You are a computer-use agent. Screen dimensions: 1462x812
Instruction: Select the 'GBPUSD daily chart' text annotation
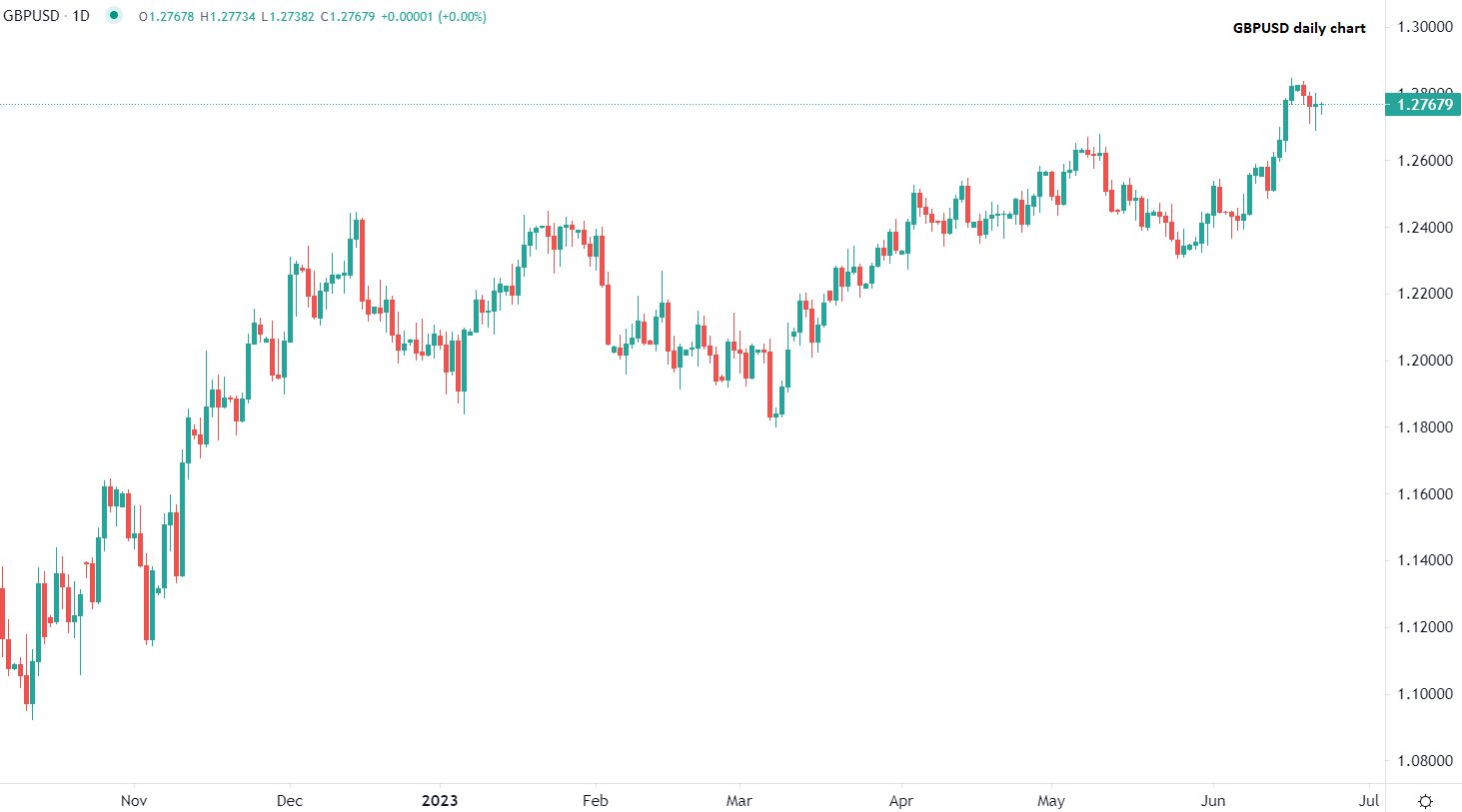click(1299, 28)
